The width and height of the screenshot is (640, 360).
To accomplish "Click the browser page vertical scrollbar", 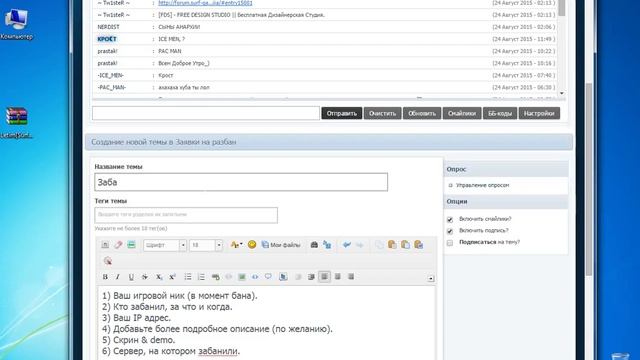I will [x=589, y=180].
